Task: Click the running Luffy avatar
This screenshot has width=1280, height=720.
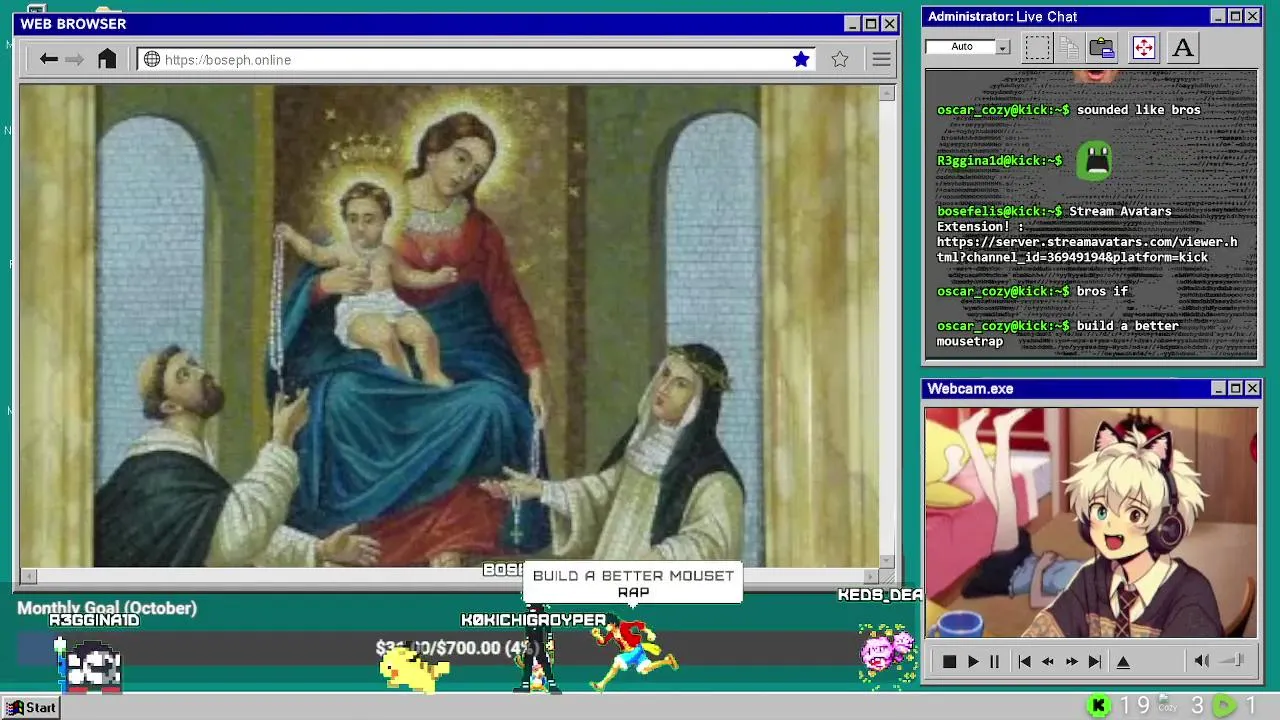Action: [x=633, y=655]
